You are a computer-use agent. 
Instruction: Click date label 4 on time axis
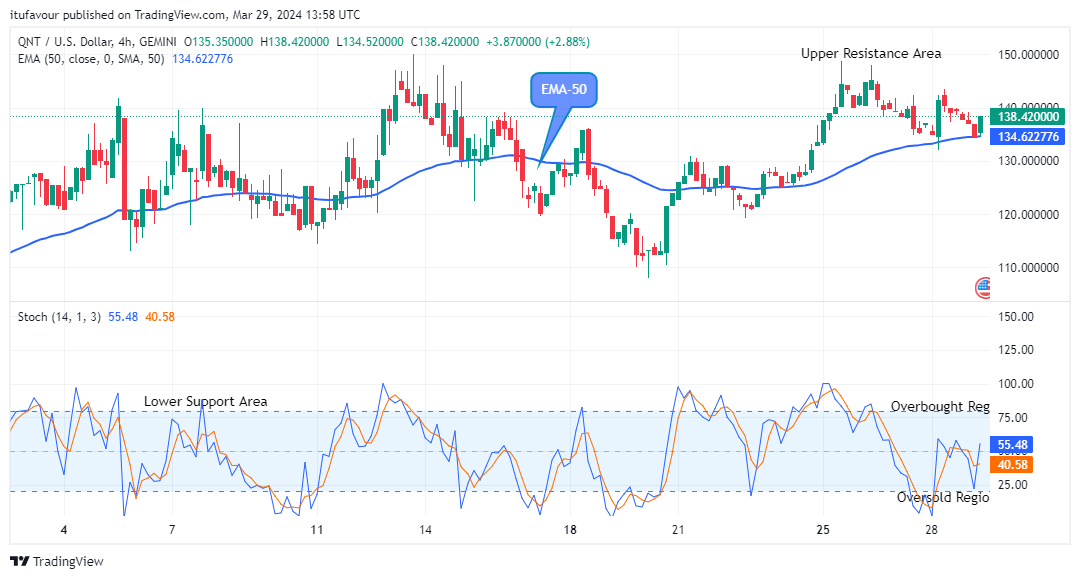point(64,529)
